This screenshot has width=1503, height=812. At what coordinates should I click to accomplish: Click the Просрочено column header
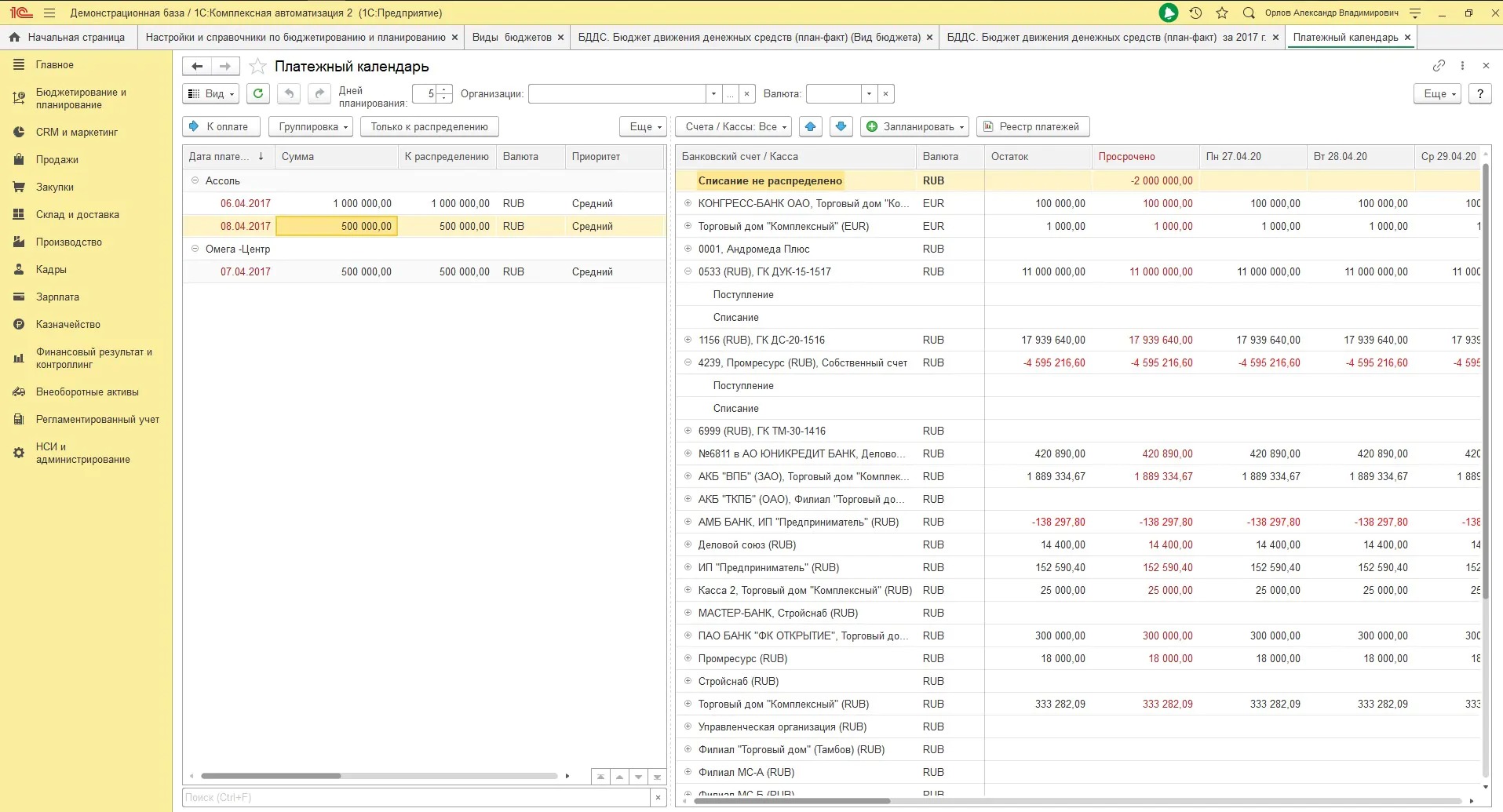click(1145, 157)
